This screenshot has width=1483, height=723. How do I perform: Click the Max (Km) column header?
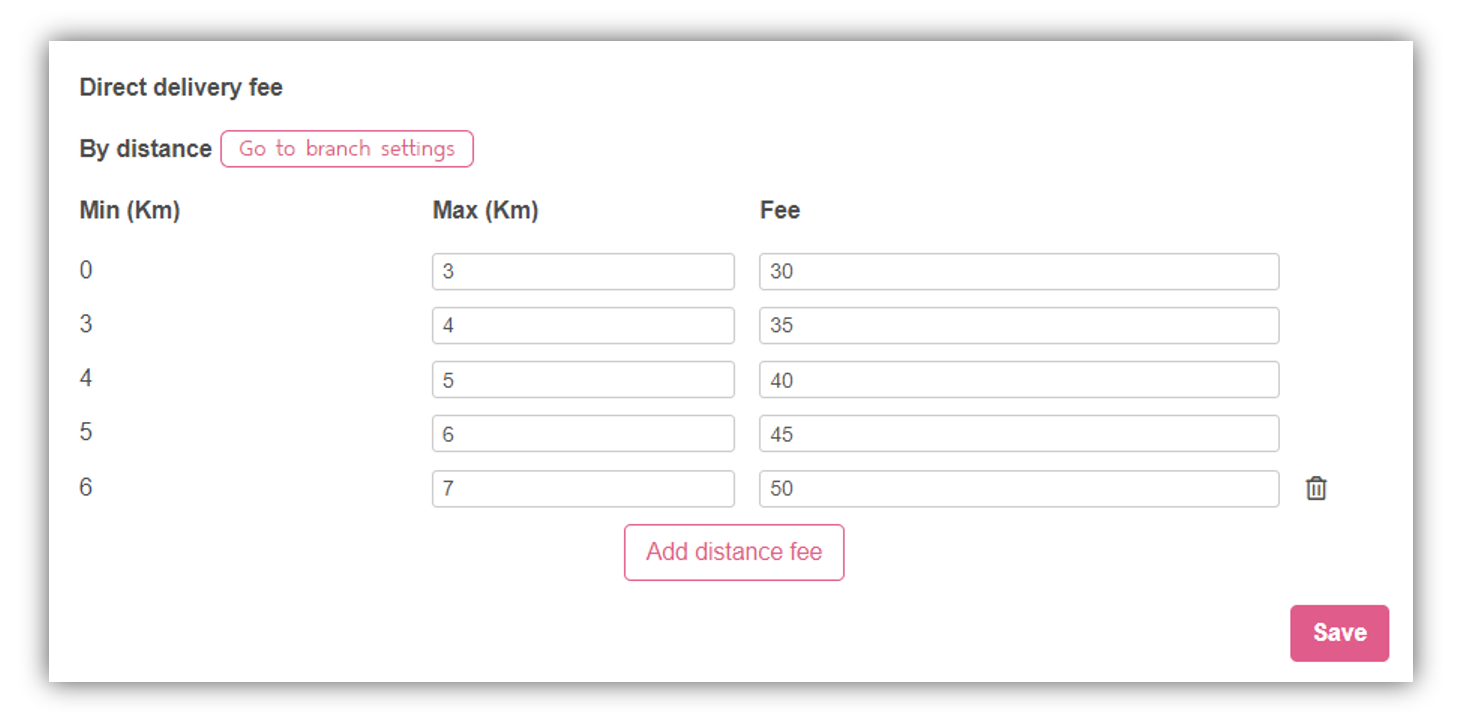tap(485, 211)
